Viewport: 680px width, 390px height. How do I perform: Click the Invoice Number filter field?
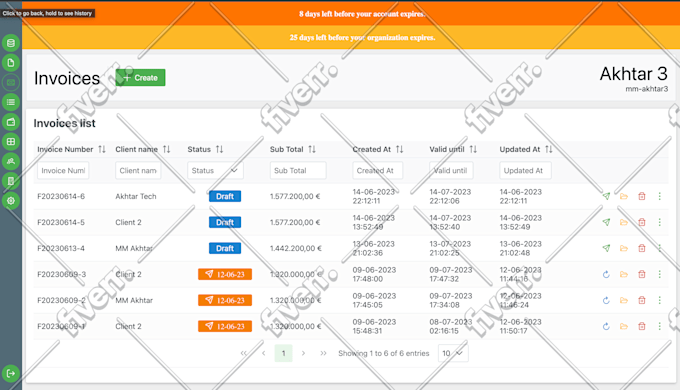[63, 170]
